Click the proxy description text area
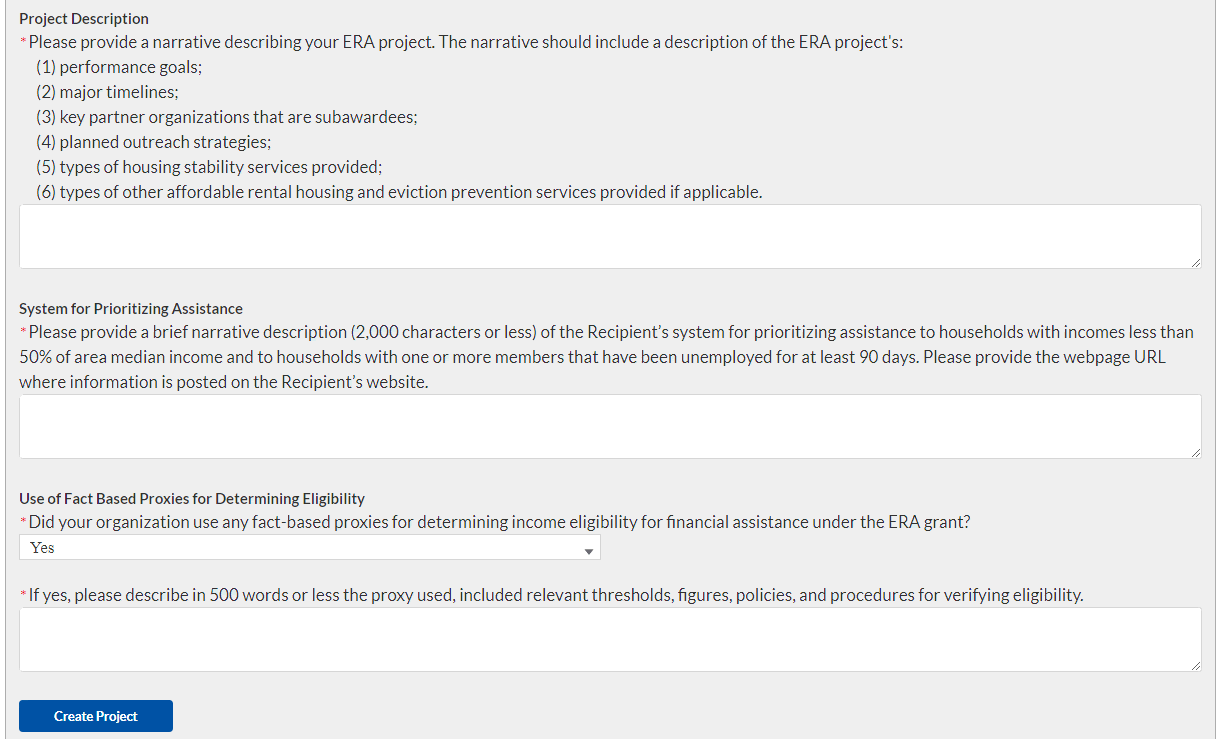Screen dimensions: 1220x739 pos(610,639)
